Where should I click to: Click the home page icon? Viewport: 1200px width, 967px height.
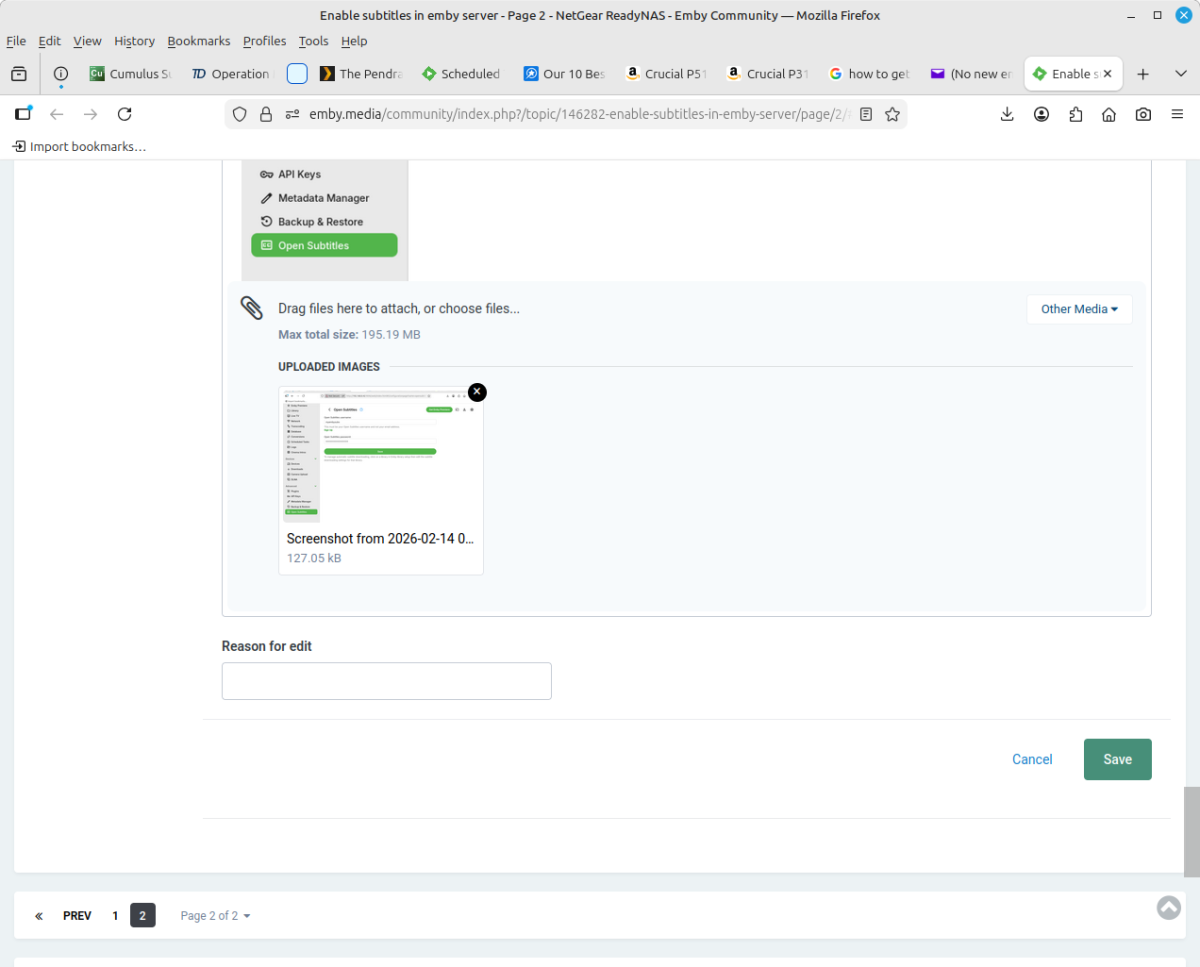[1109, 114]
